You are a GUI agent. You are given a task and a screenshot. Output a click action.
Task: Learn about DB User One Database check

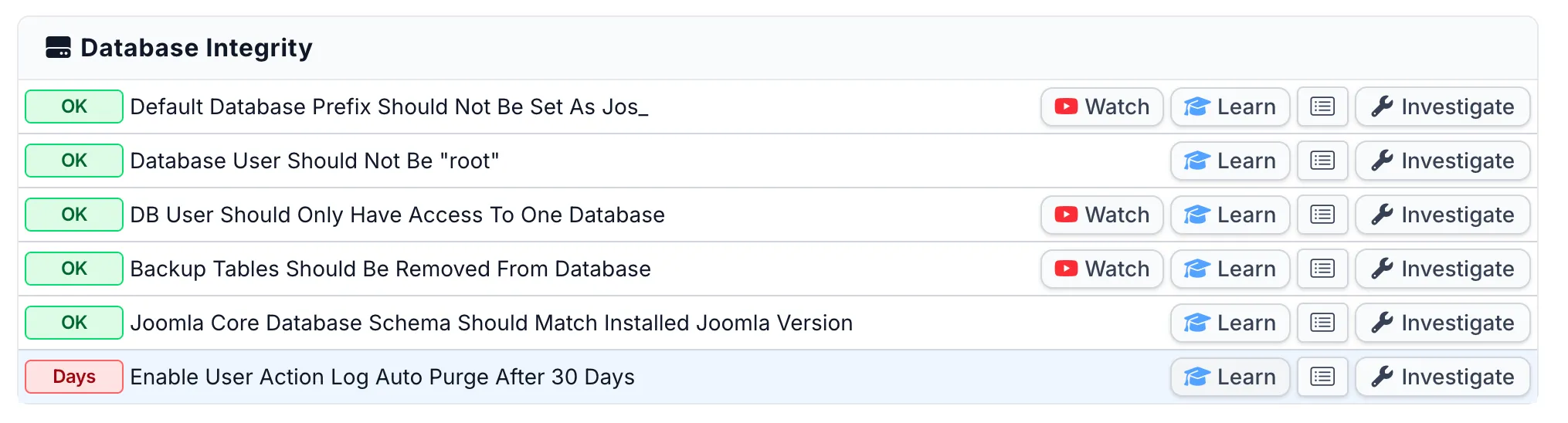(1230, 215)
